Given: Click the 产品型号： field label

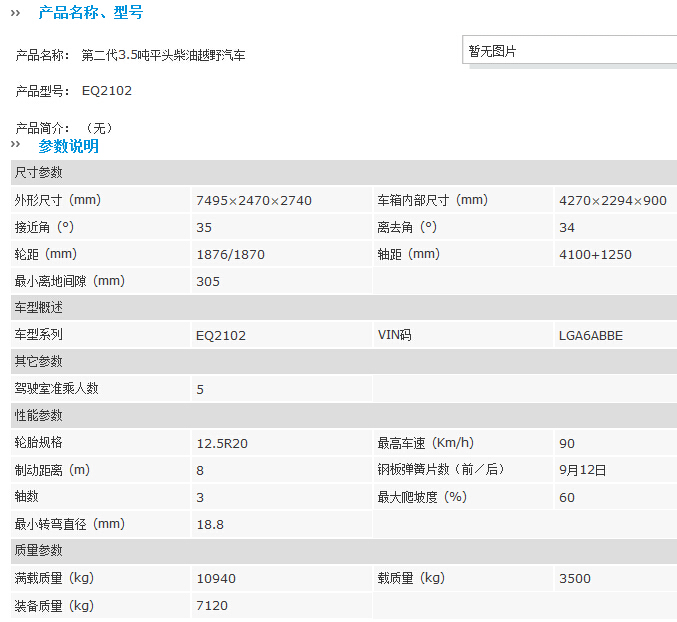Looking at the screenshot, I should (42, 91).
